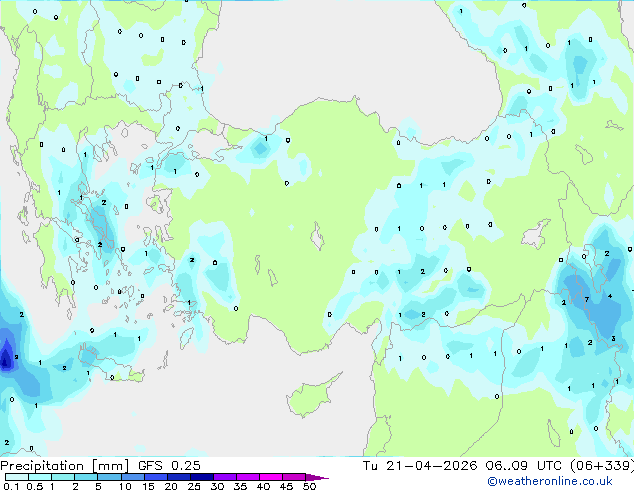Click the 0.5–1 mm legend color swatch
This screenshot has width=634, height=490.
click(x=40, y=477)
